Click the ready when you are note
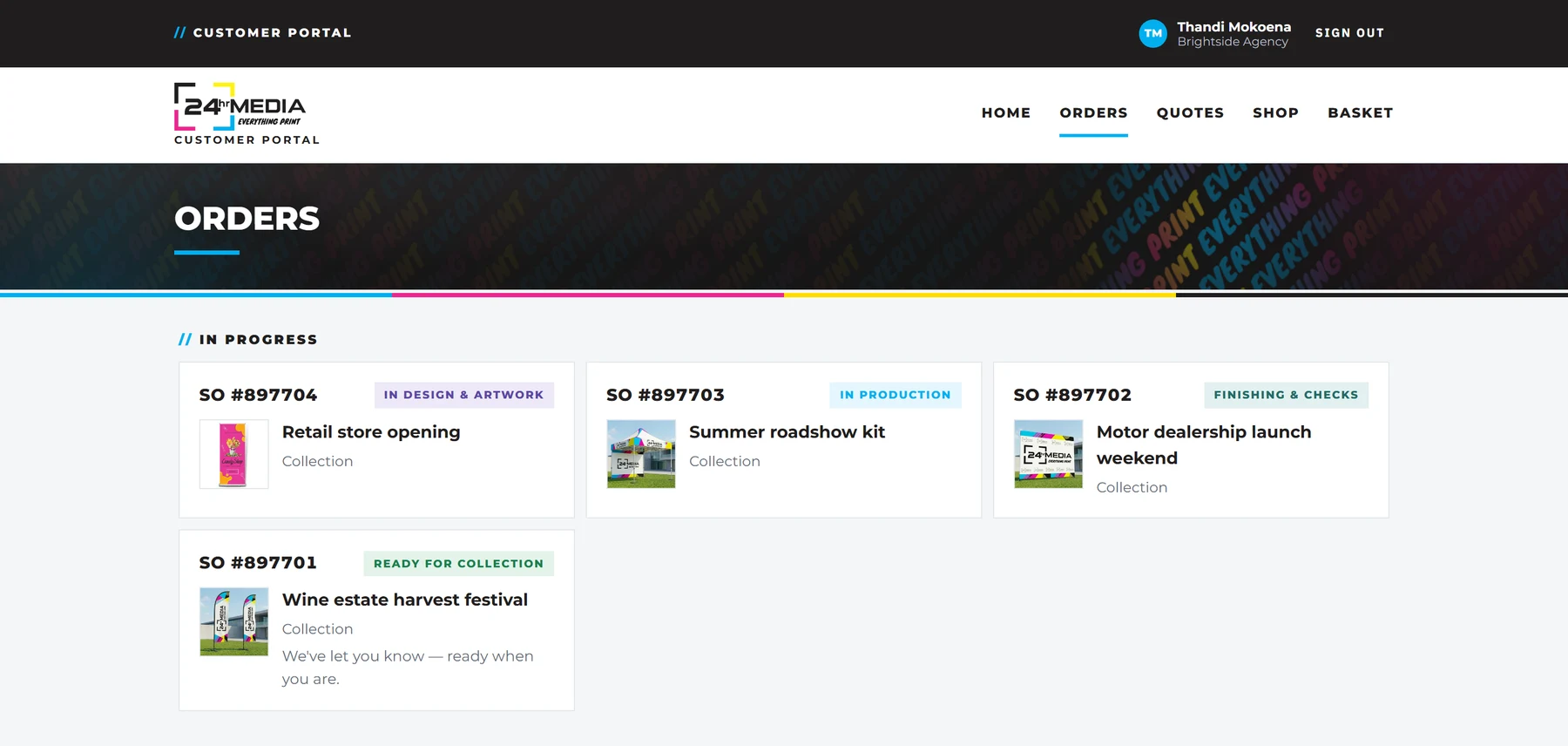The width and height of the screenshot is (1568, 746). pos(408,668)
